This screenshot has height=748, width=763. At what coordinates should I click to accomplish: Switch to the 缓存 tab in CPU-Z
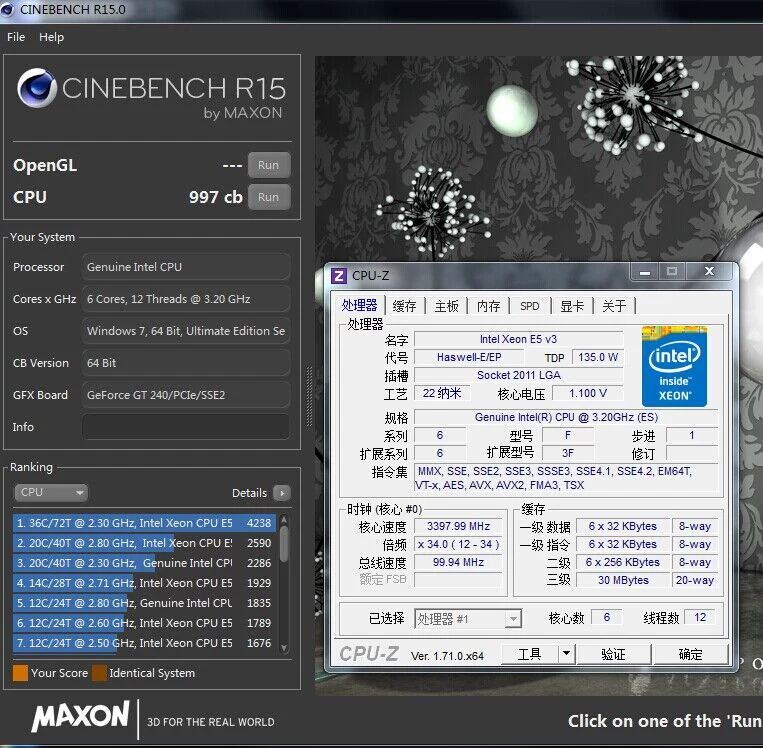click(404, 306)
